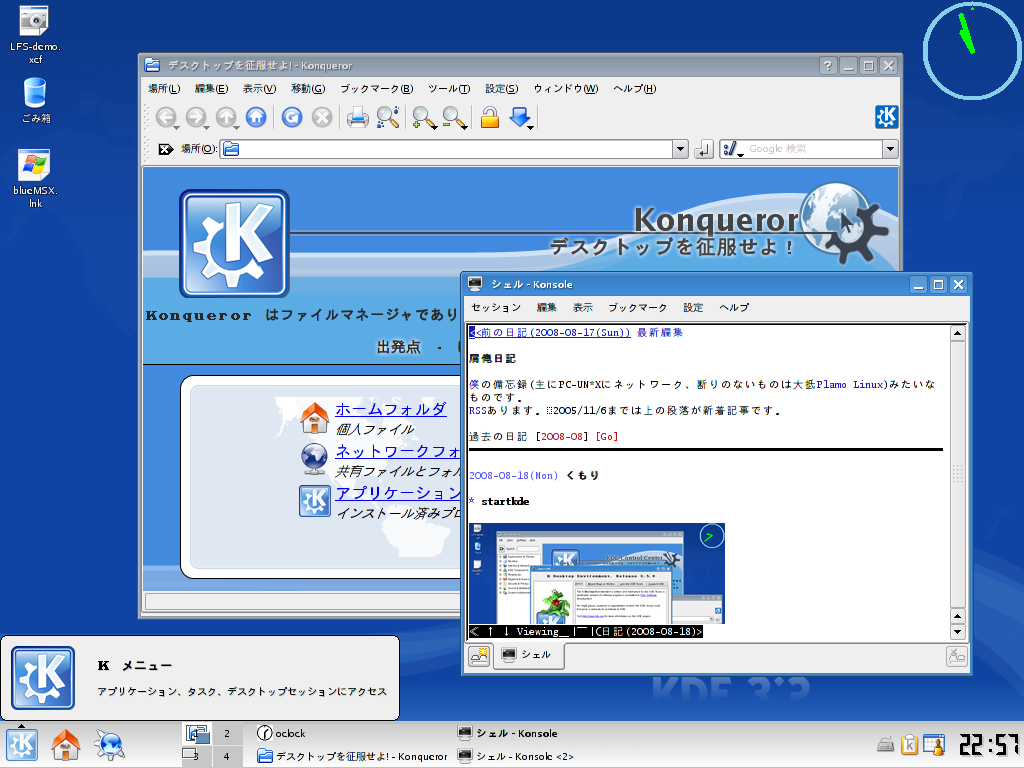1024x768 pixels.
Task: Open the ホームフォルダ link
Action: coord(391,409)
